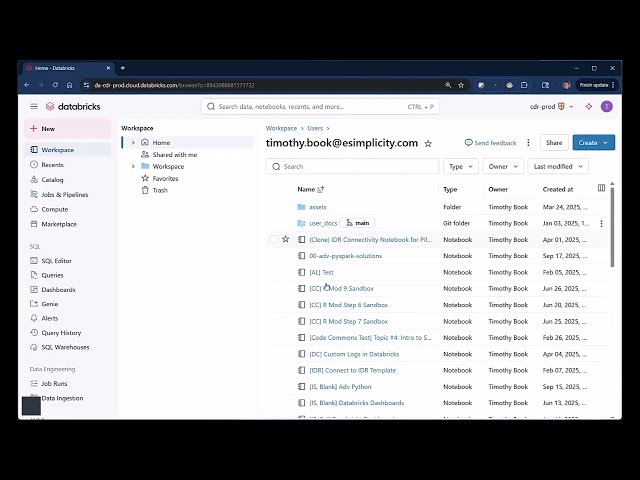
Task: Click the New button
Action: click(x=68, y=129)
